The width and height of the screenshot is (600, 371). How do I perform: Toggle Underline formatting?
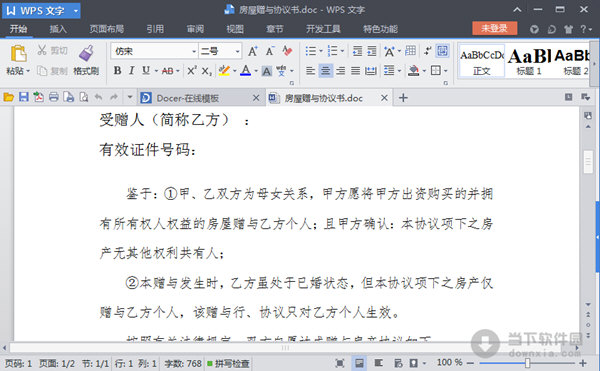point(146,71)
